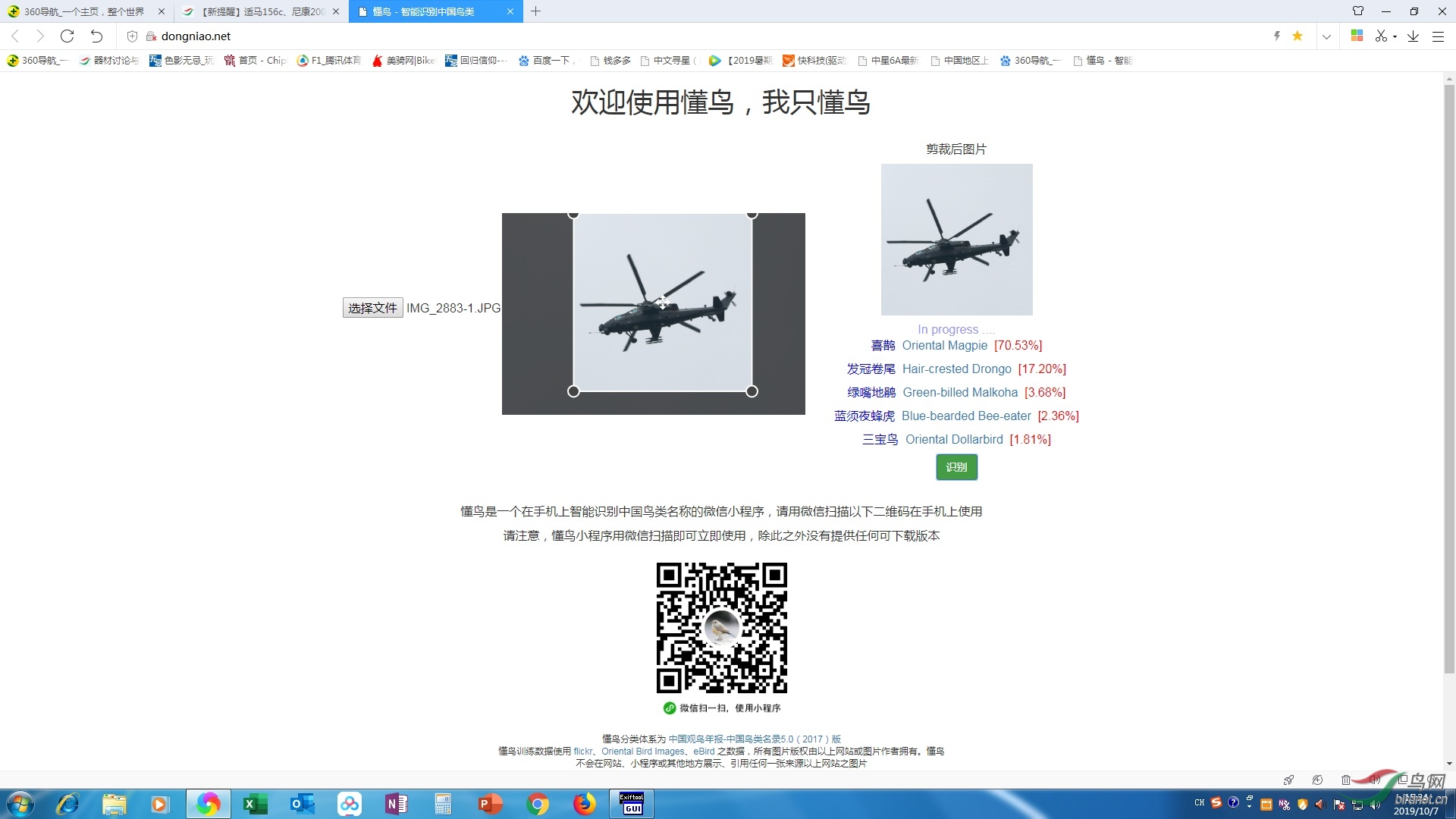Open the F1_腾讯体育 bookmark

click(x=329, y=61)
